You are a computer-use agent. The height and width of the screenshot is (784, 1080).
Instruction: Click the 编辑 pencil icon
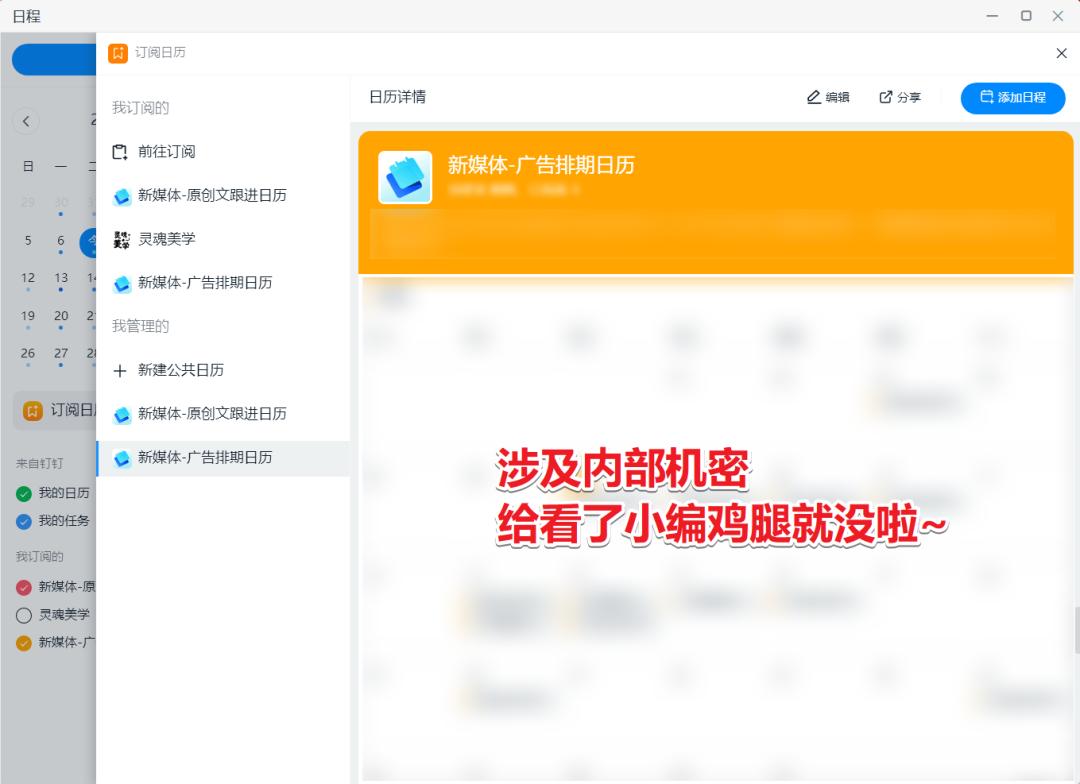pos(813,97)
